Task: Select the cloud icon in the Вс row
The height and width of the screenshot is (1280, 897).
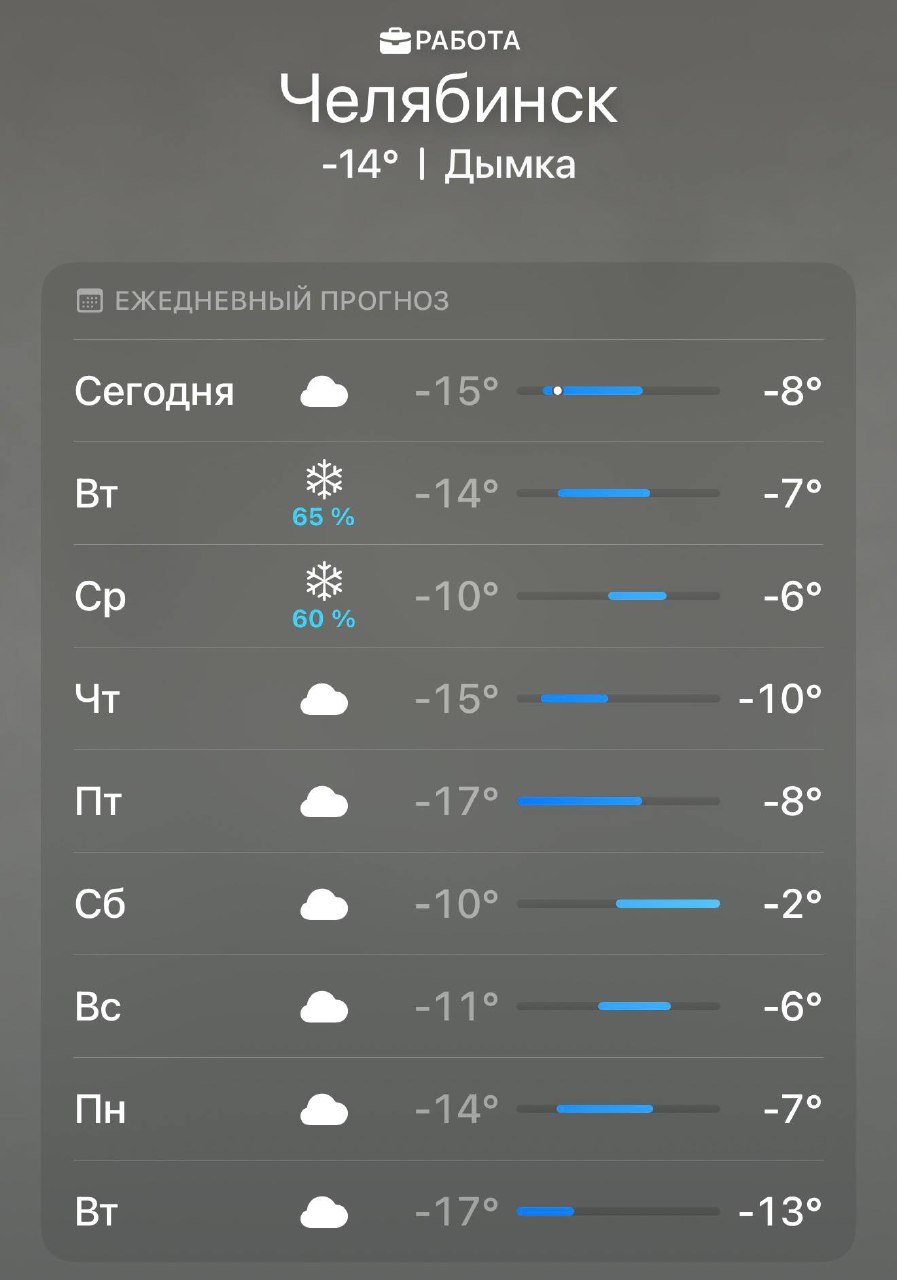Action: 324,1007
